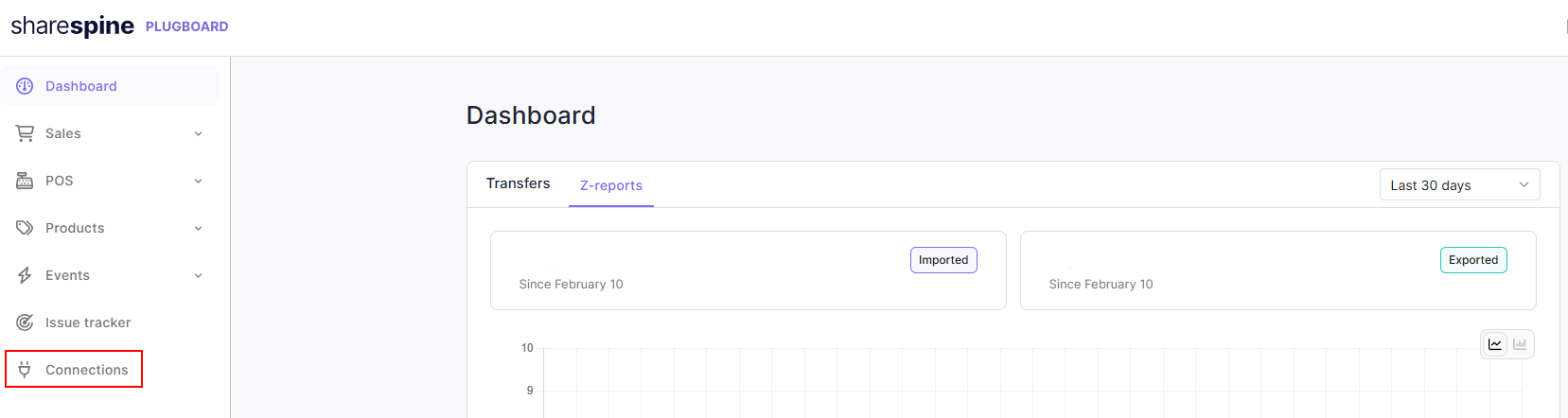Expand the Sales menu chevron
Viewport: 1568px width, 418px height.
(199, 133)
